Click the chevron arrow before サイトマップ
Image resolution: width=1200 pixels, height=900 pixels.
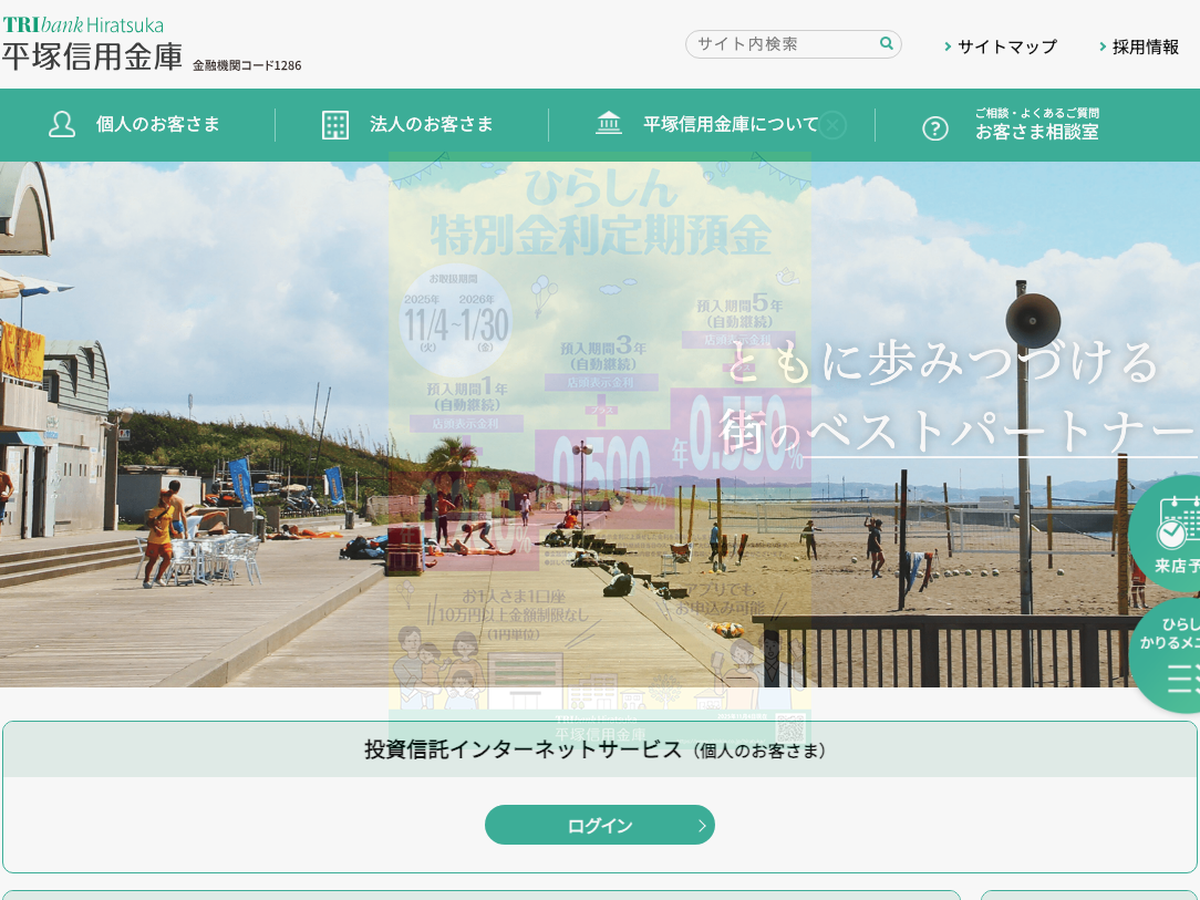tap(948, 47)
